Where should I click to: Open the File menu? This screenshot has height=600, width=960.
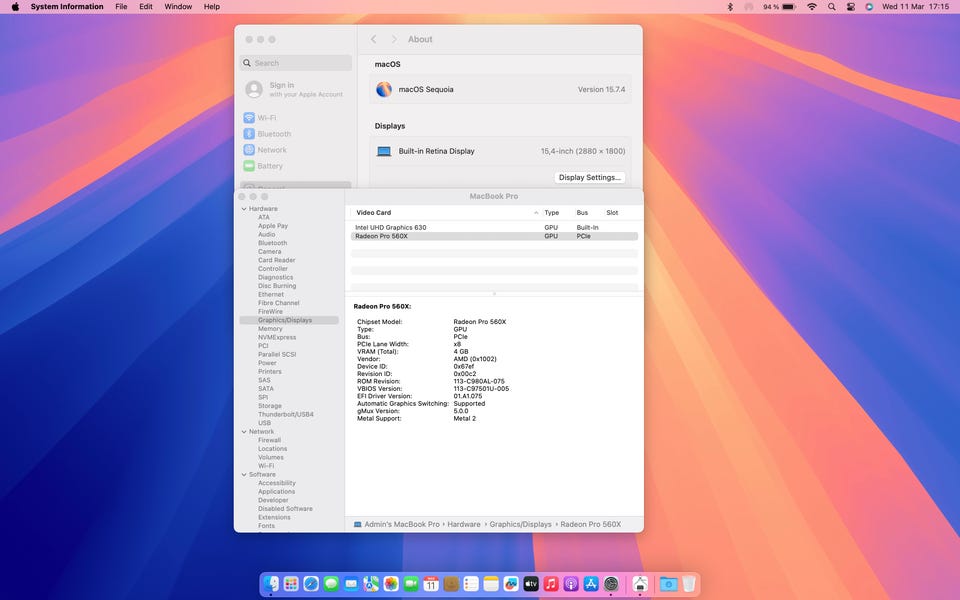[121, 6]
